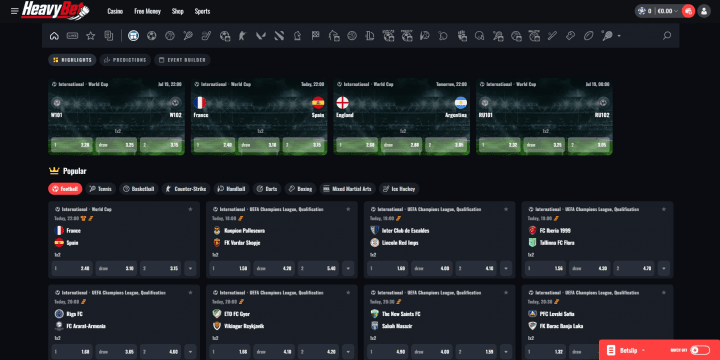720x360 pixels.
Task: Filter popular events by Counter-Strike
Action: (x=186, y=189)
